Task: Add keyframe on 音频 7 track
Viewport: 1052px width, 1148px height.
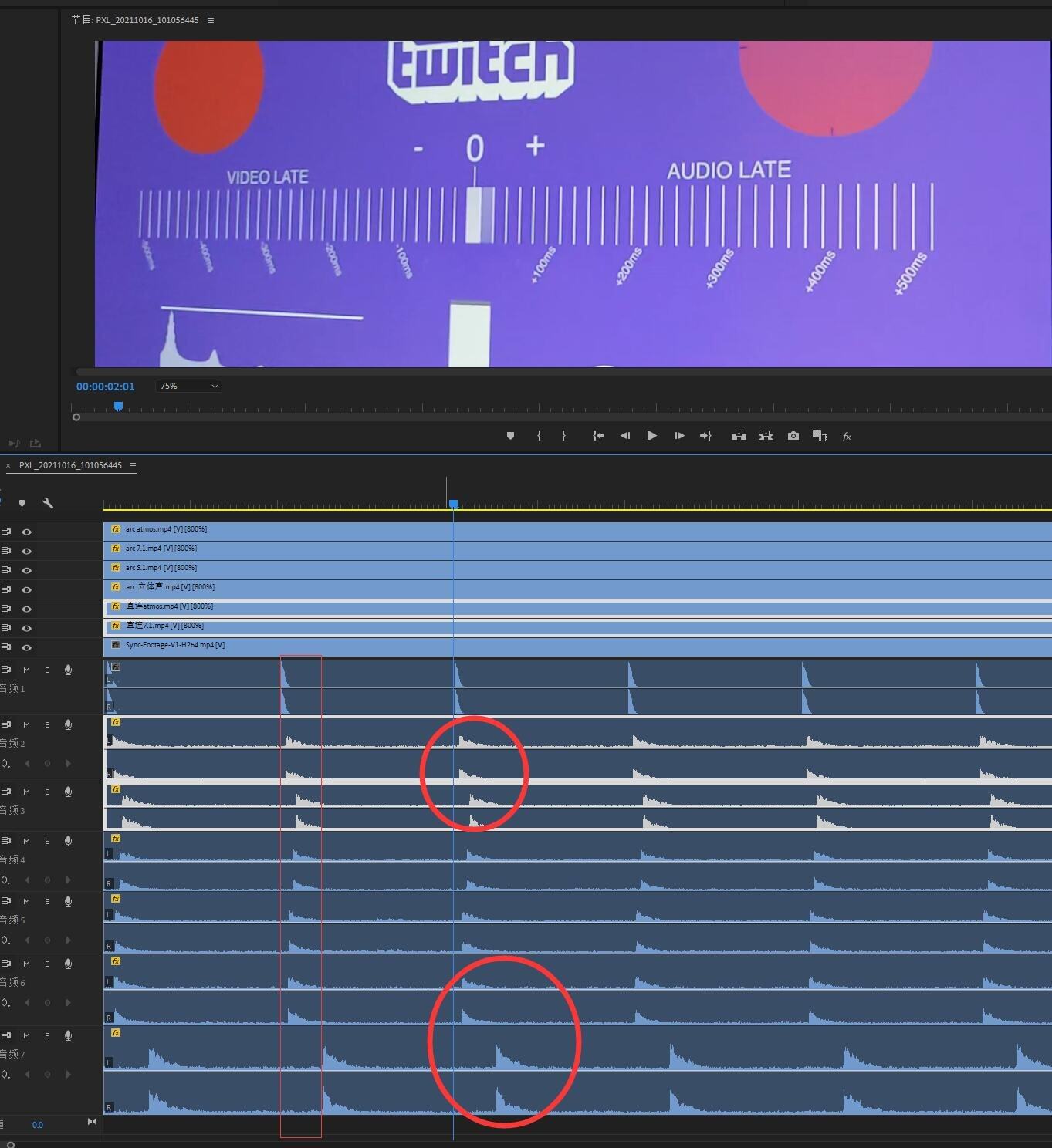Action: tap(47, 1075)
